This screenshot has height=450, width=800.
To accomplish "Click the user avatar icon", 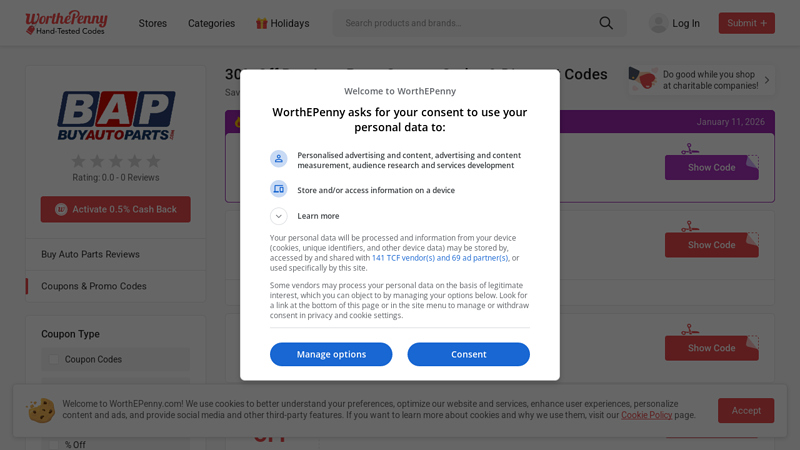I will coord(658,23).
